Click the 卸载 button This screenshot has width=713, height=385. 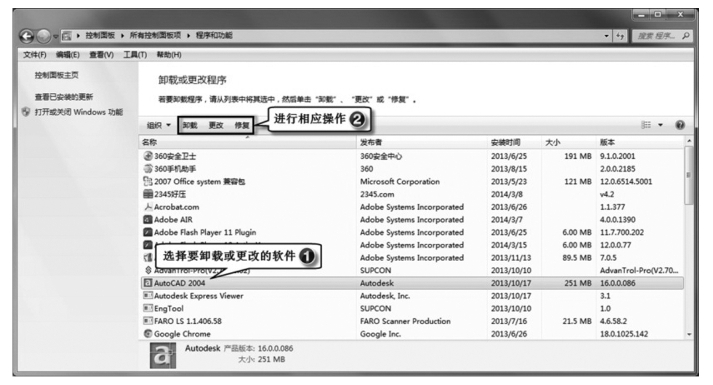[190, 125]
